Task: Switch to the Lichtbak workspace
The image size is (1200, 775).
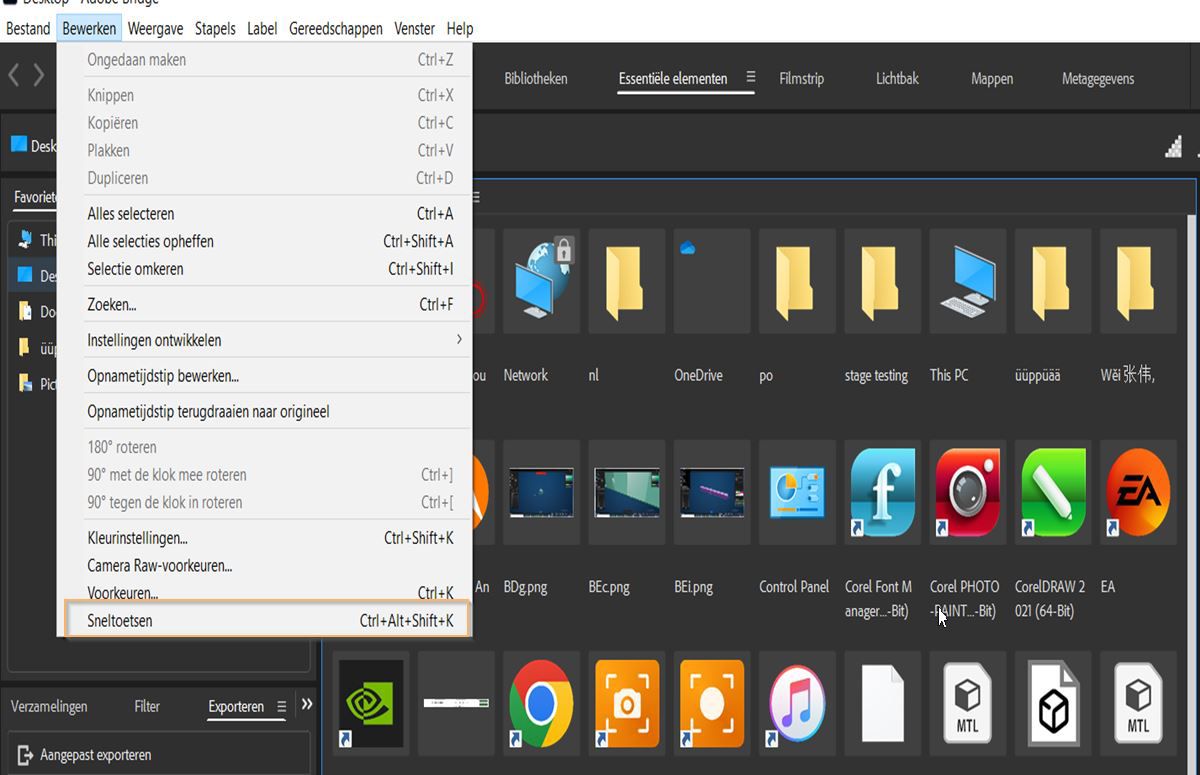Action: 897,78
